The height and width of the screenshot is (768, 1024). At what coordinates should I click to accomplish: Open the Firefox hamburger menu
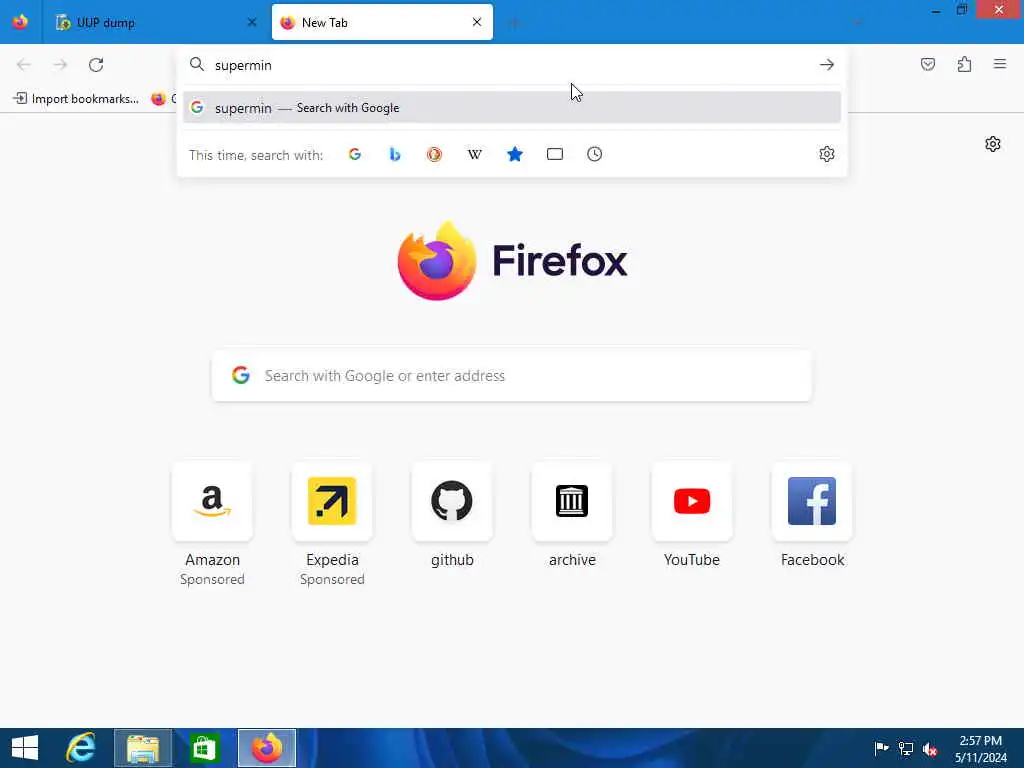click(1000, 64)
